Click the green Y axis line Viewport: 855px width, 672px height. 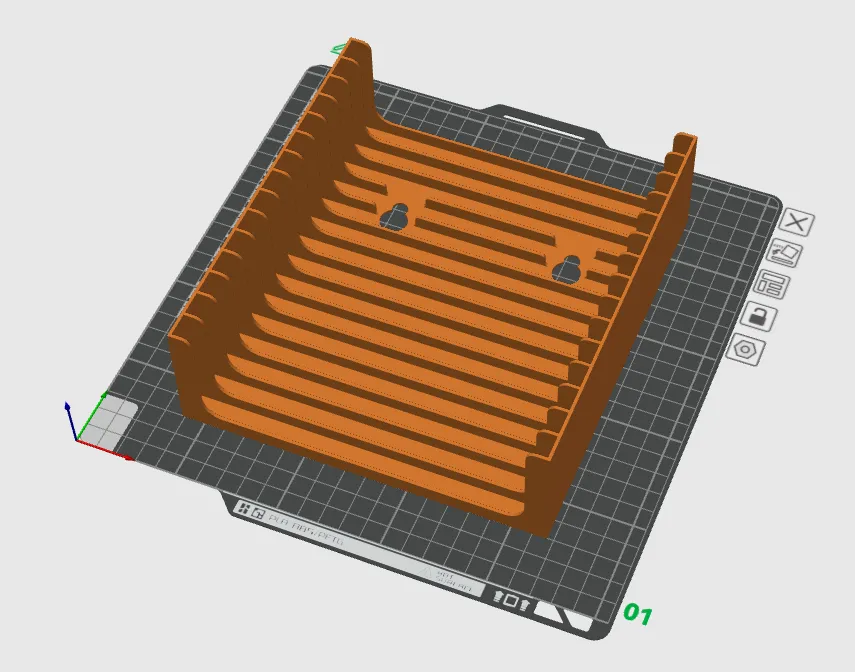click(x=93, y=415)
